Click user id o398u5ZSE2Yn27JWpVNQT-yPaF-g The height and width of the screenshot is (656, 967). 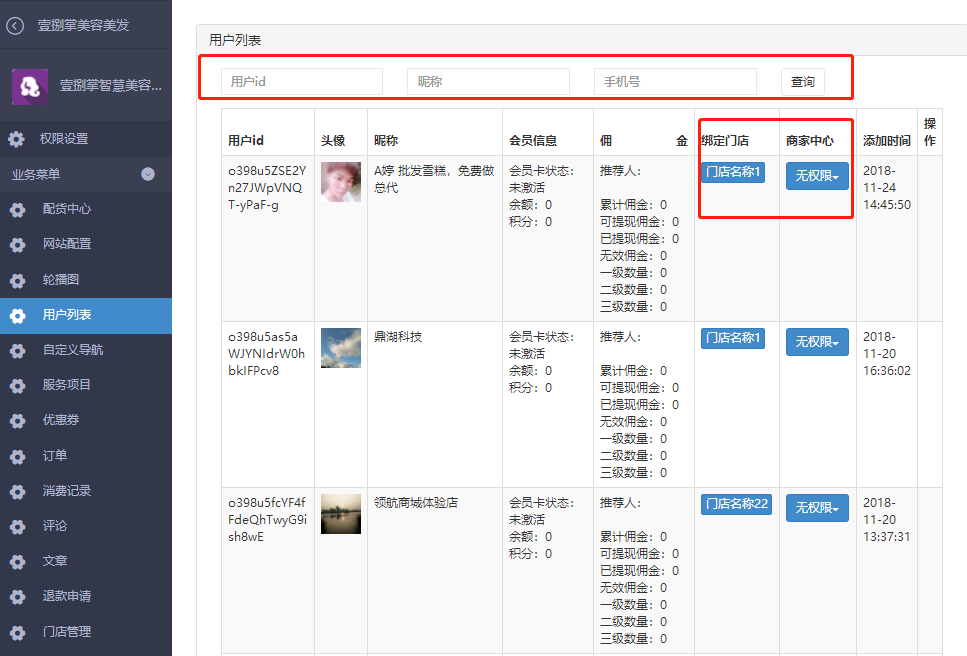pyautogui.click(x=267, y=187)
